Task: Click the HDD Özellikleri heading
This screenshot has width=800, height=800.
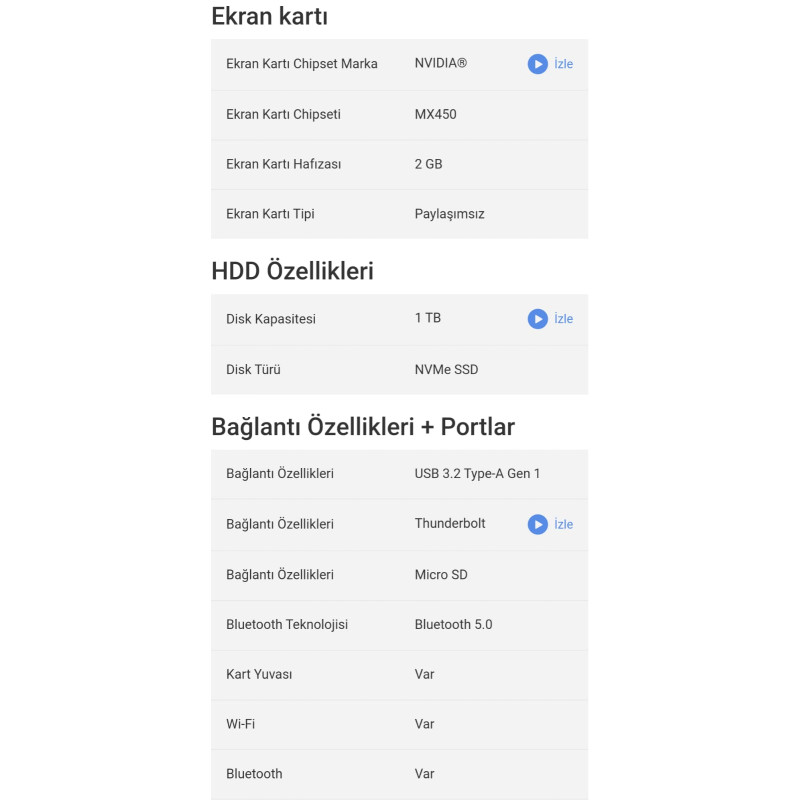Action: tap(292, 271)
